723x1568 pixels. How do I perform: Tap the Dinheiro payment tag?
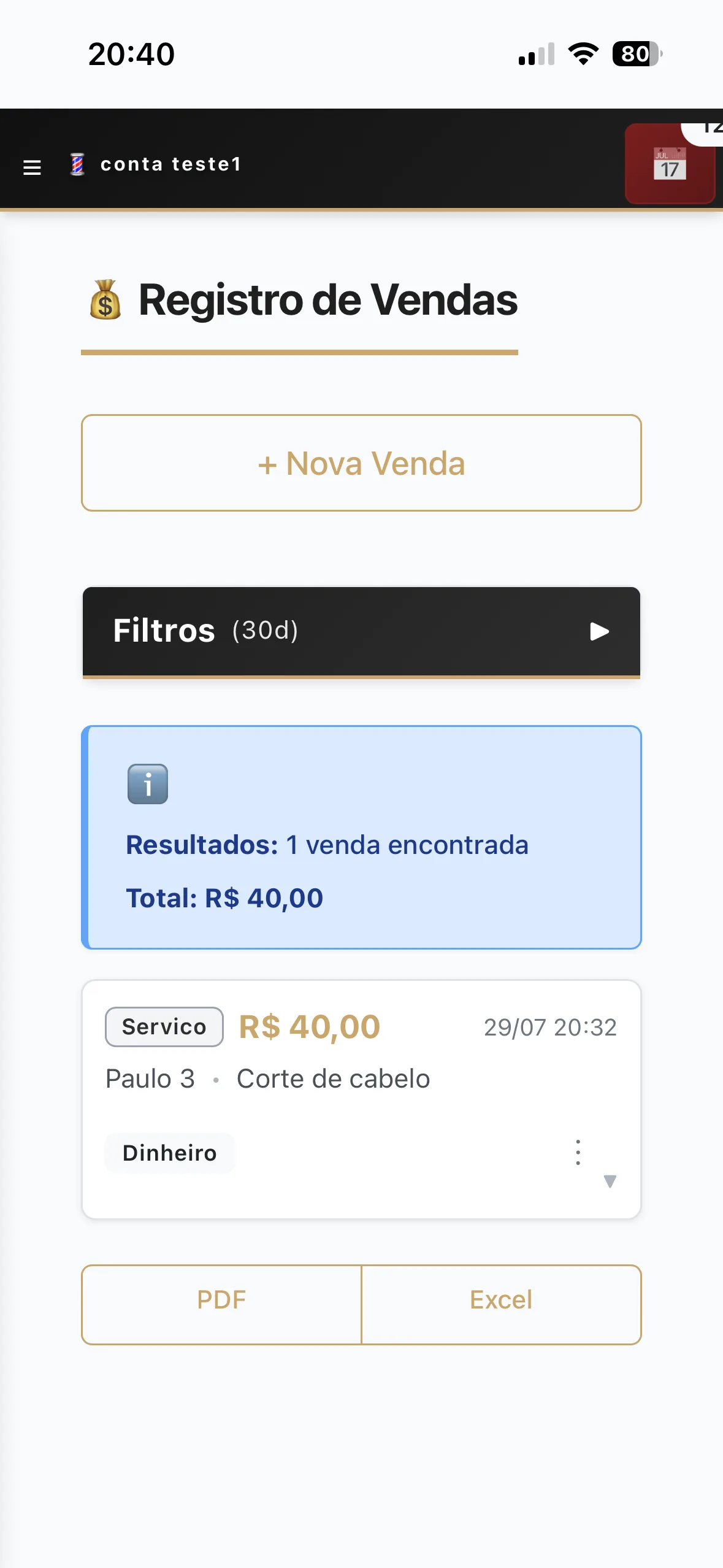pos(170,1153)
